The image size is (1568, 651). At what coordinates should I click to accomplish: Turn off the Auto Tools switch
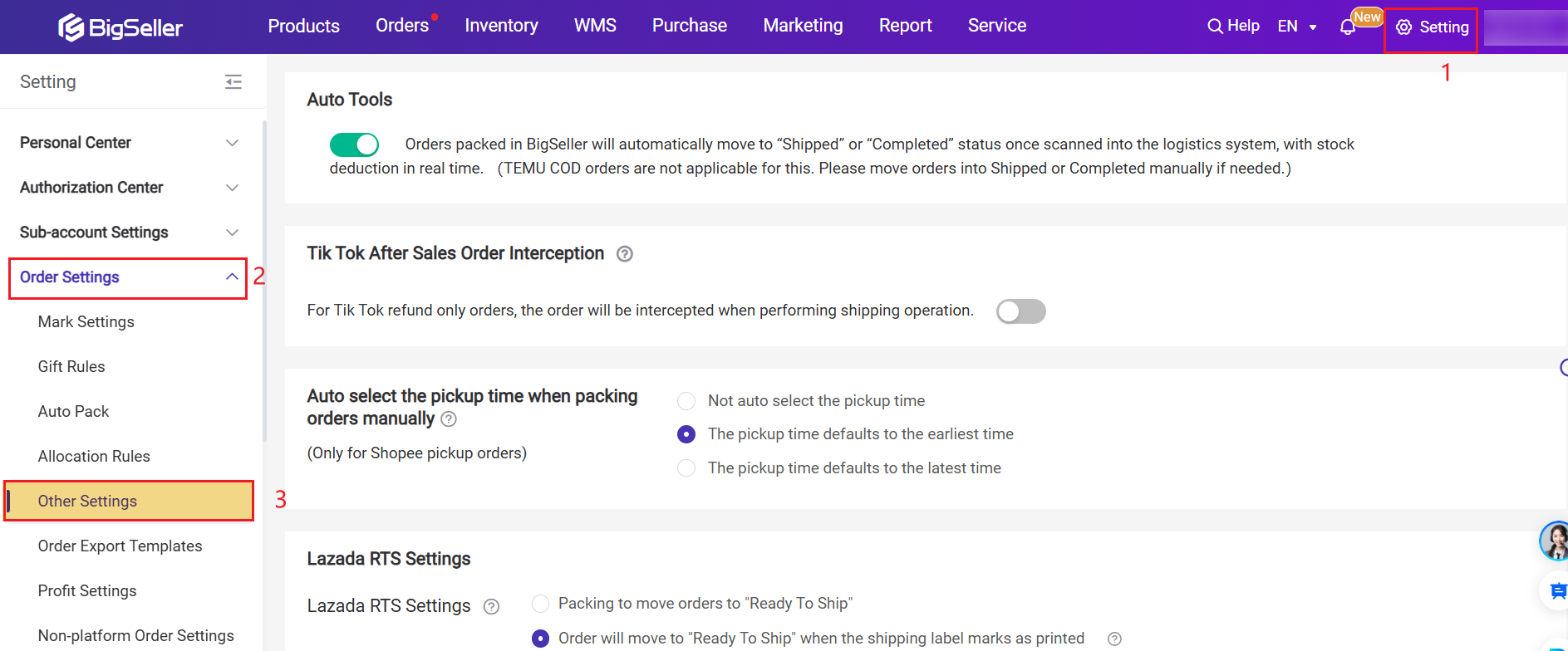coord(354,144)
